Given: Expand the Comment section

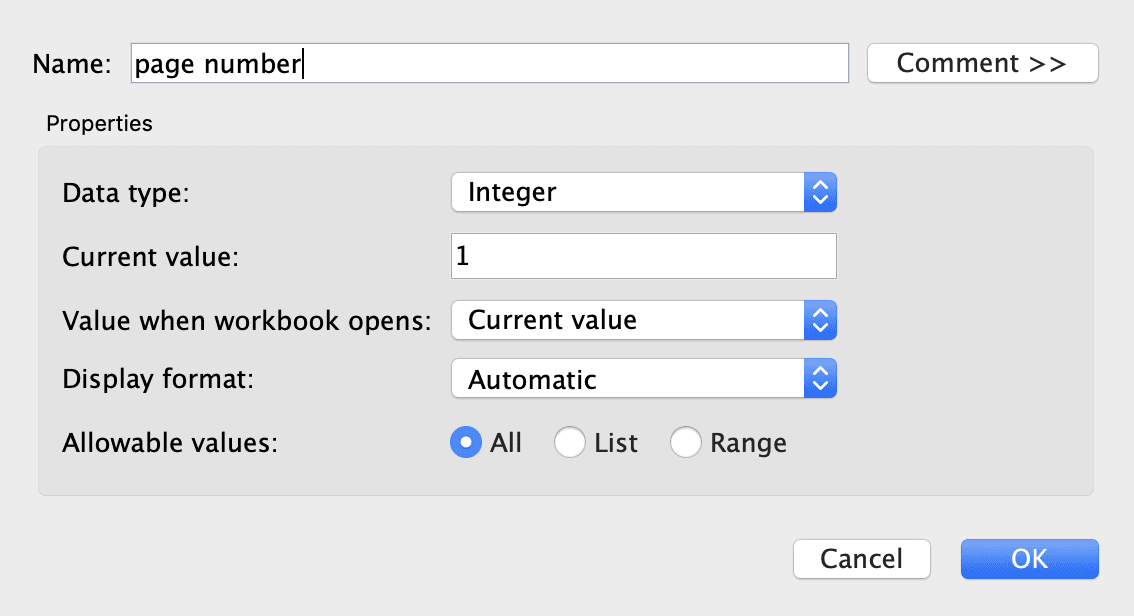Looking at the screenshot, I should pos(982,63).
